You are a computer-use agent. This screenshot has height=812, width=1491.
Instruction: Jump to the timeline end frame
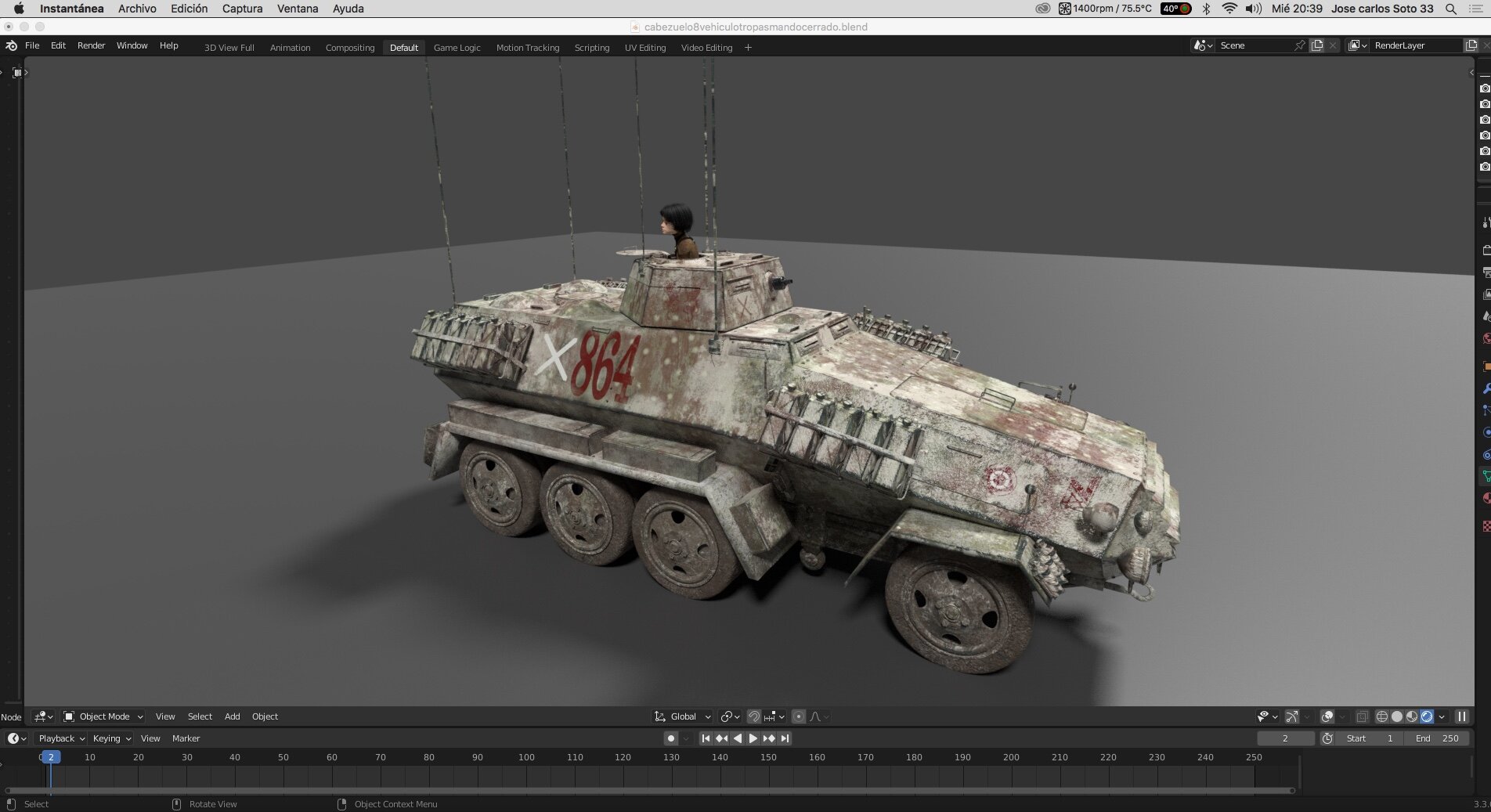(785, 738)
